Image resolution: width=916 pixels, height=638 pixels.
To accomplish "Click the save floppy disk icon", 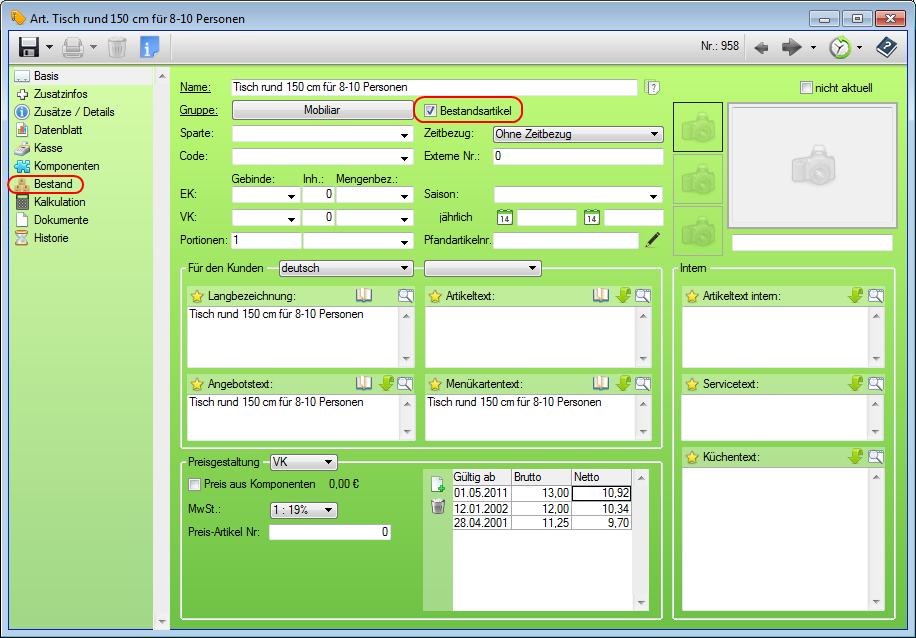I will click(x=29, y=47).
